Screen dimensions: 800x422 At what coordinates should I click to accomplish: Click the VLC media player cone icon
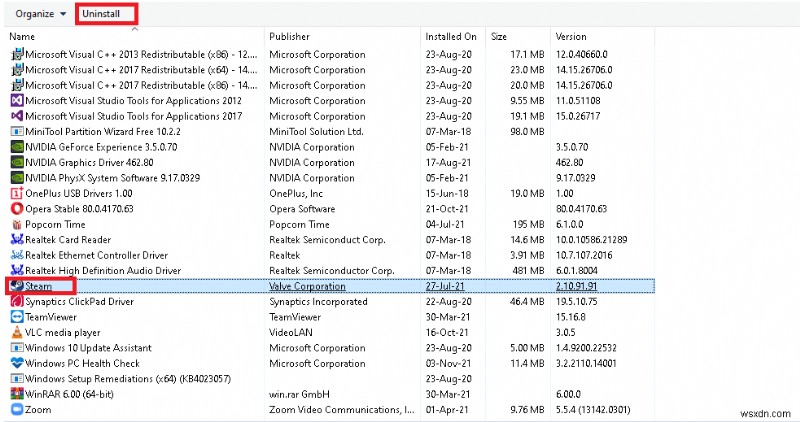coord(17,332)
